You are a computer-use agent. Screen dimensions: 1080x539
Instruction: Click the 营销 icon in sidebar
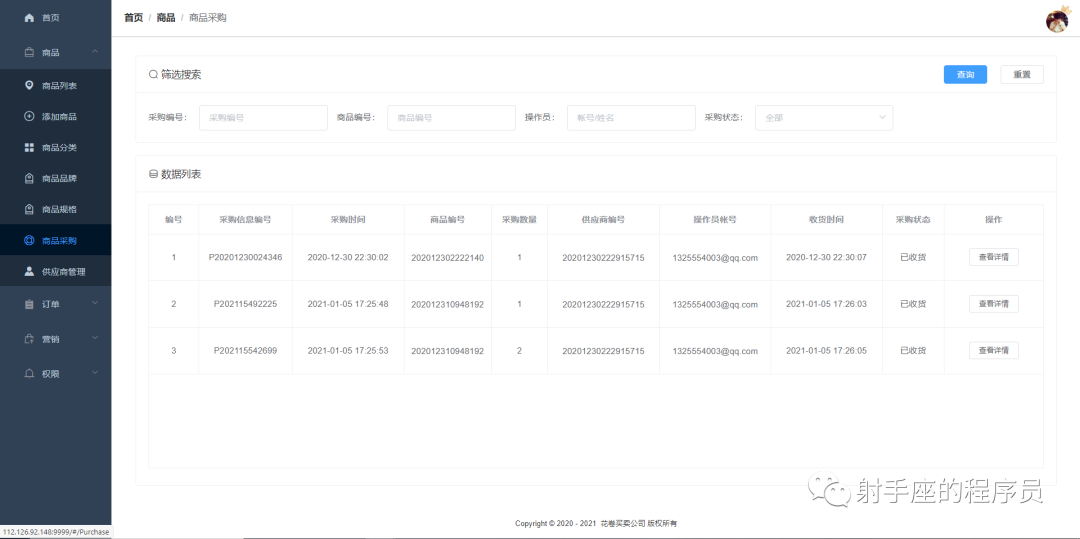[29, 339]
